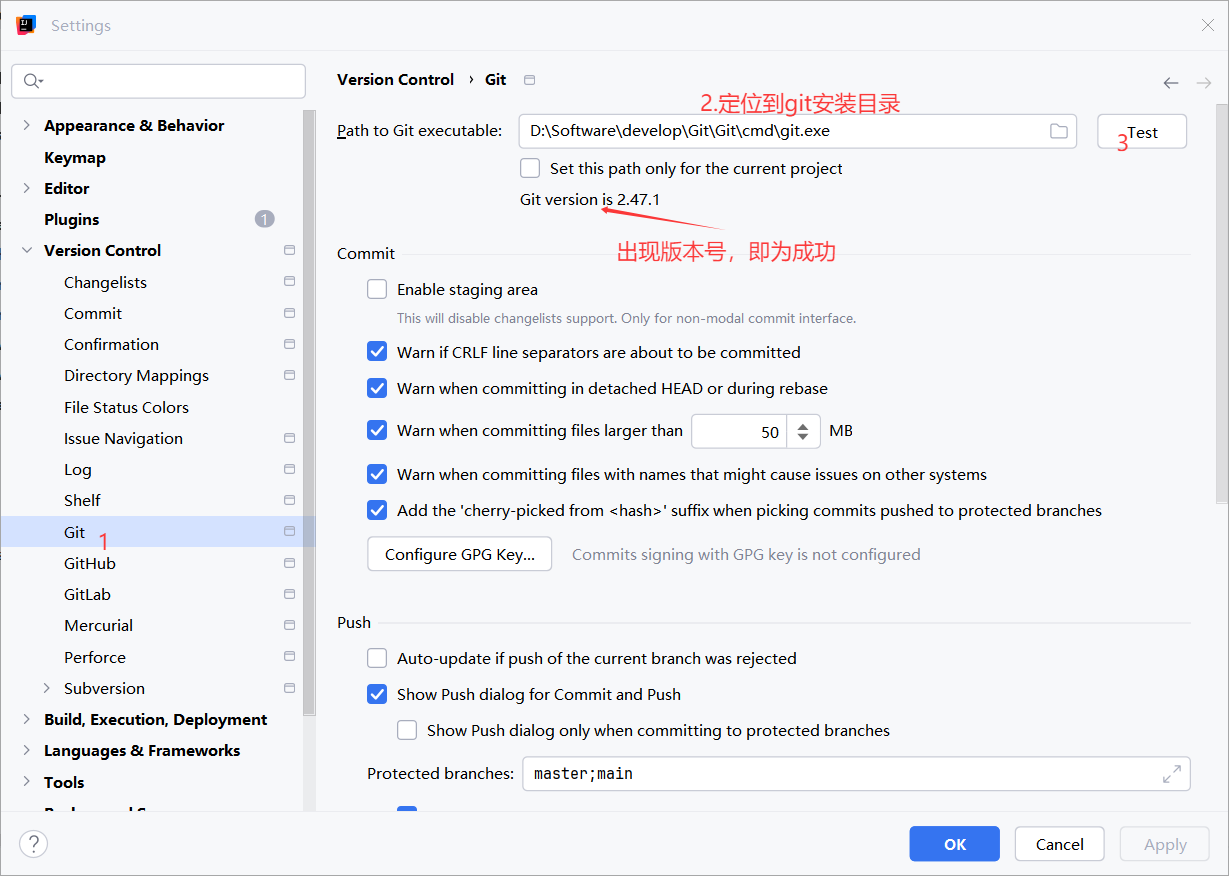
Task: Expand the Appearance & Behavior section
Action: [26, 125]
